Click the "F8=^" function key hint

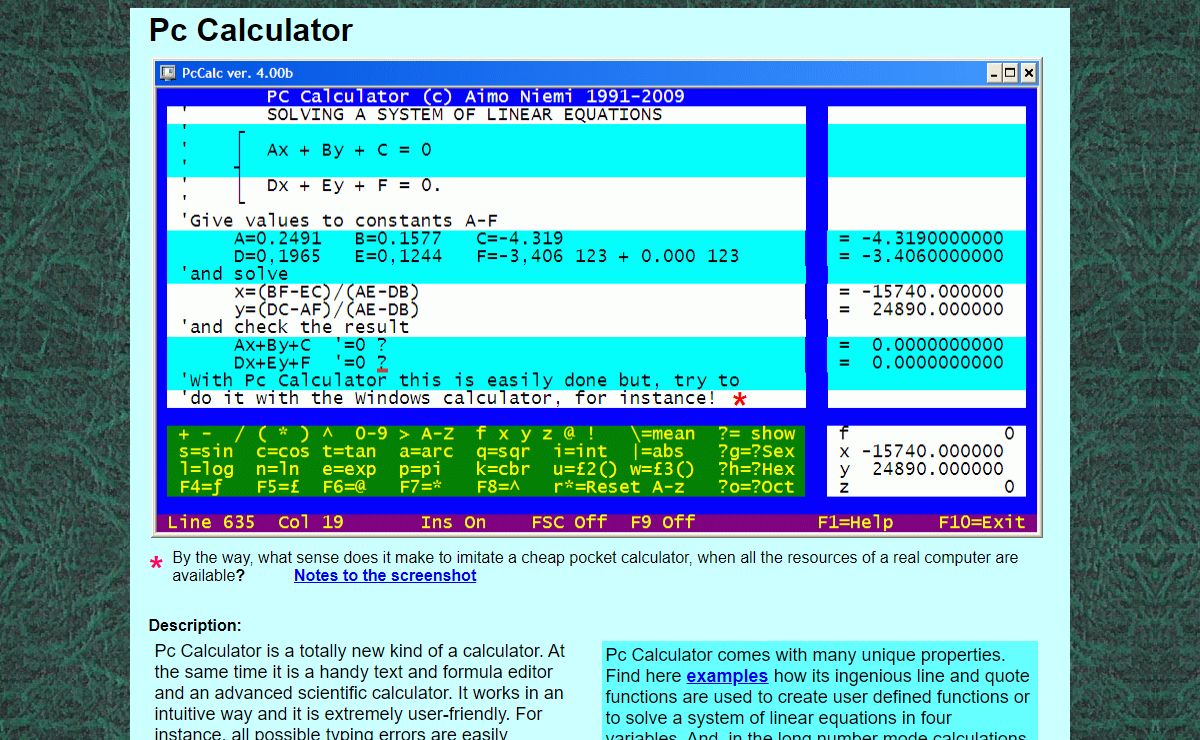click(497, 488)
